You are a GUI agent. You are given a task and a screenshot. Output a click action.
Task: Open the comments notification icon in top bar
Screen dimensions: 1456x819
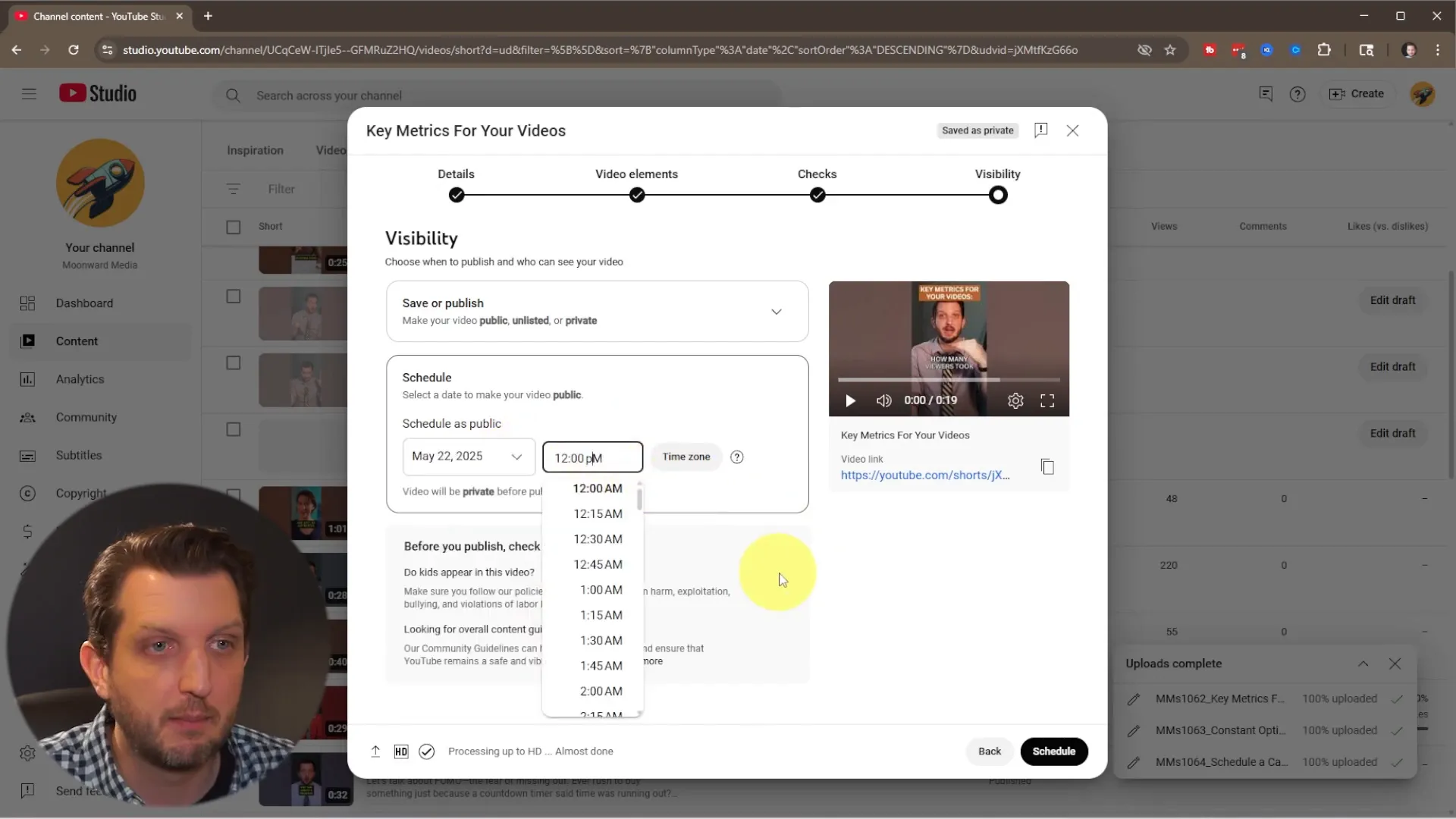coord(1265,94)
